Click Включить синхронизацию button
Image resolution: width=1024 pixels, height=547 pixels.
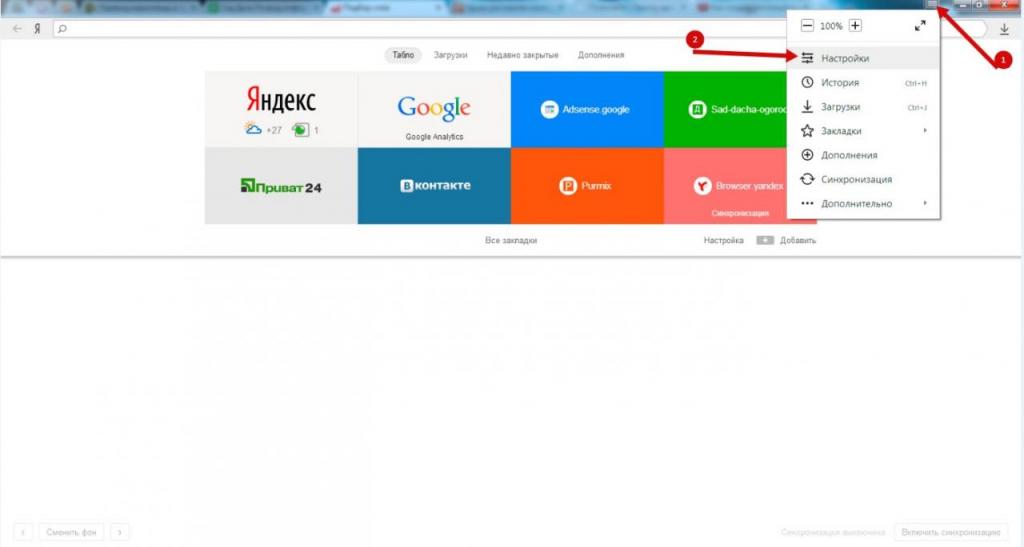[x=951, y=532]
